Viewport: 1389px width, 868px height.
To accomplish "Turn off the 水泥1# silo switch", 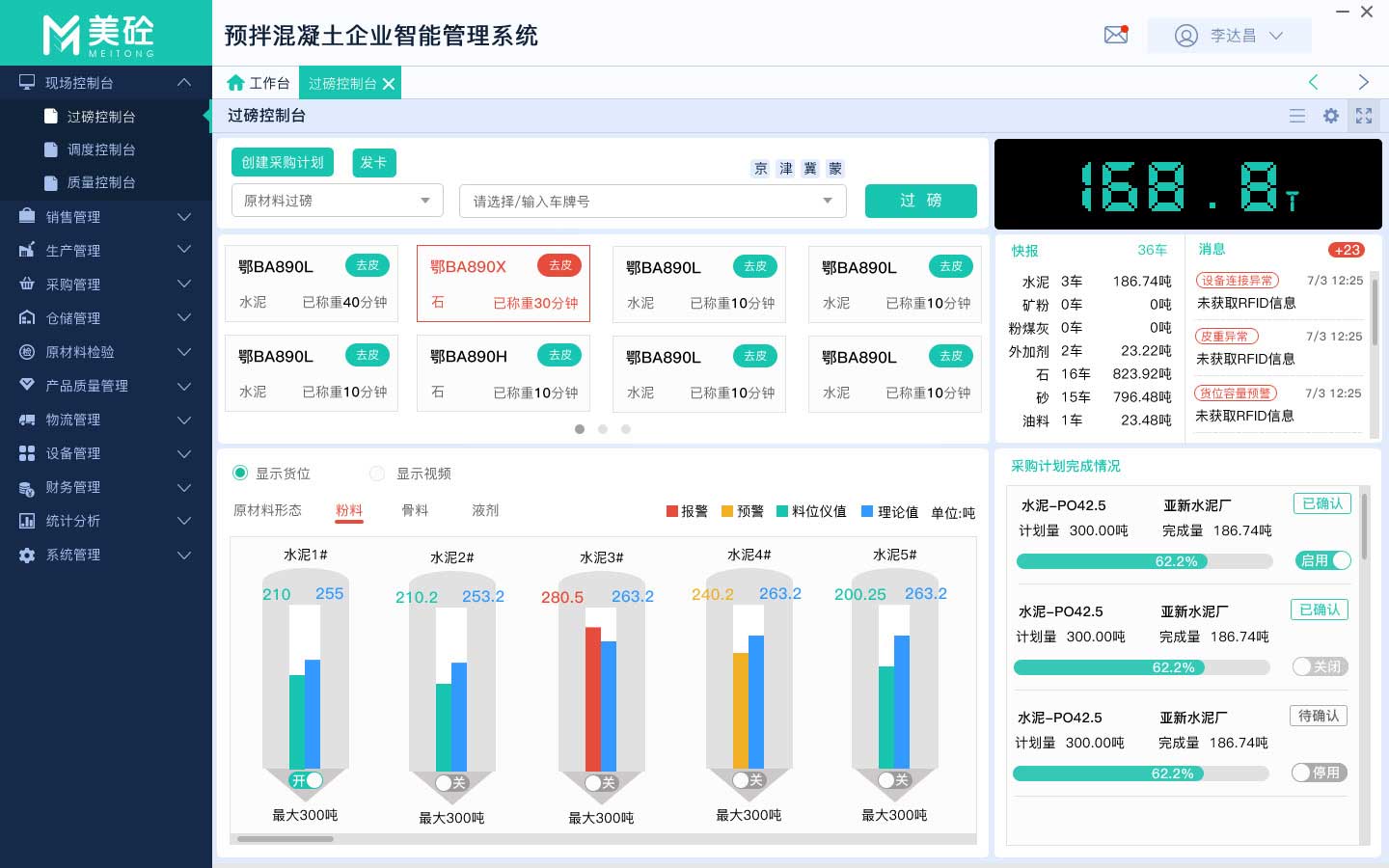I will [x=307, y=780].
